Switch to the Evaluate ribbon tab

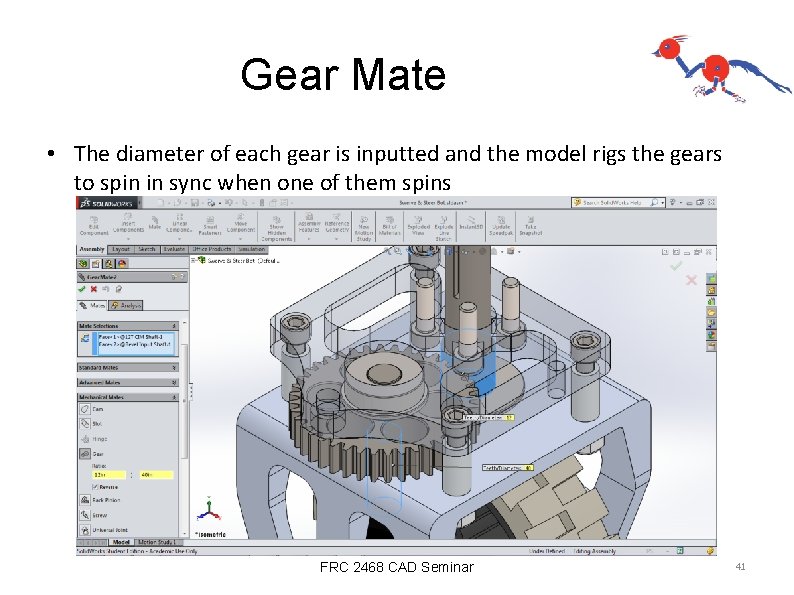pos(174,249)
